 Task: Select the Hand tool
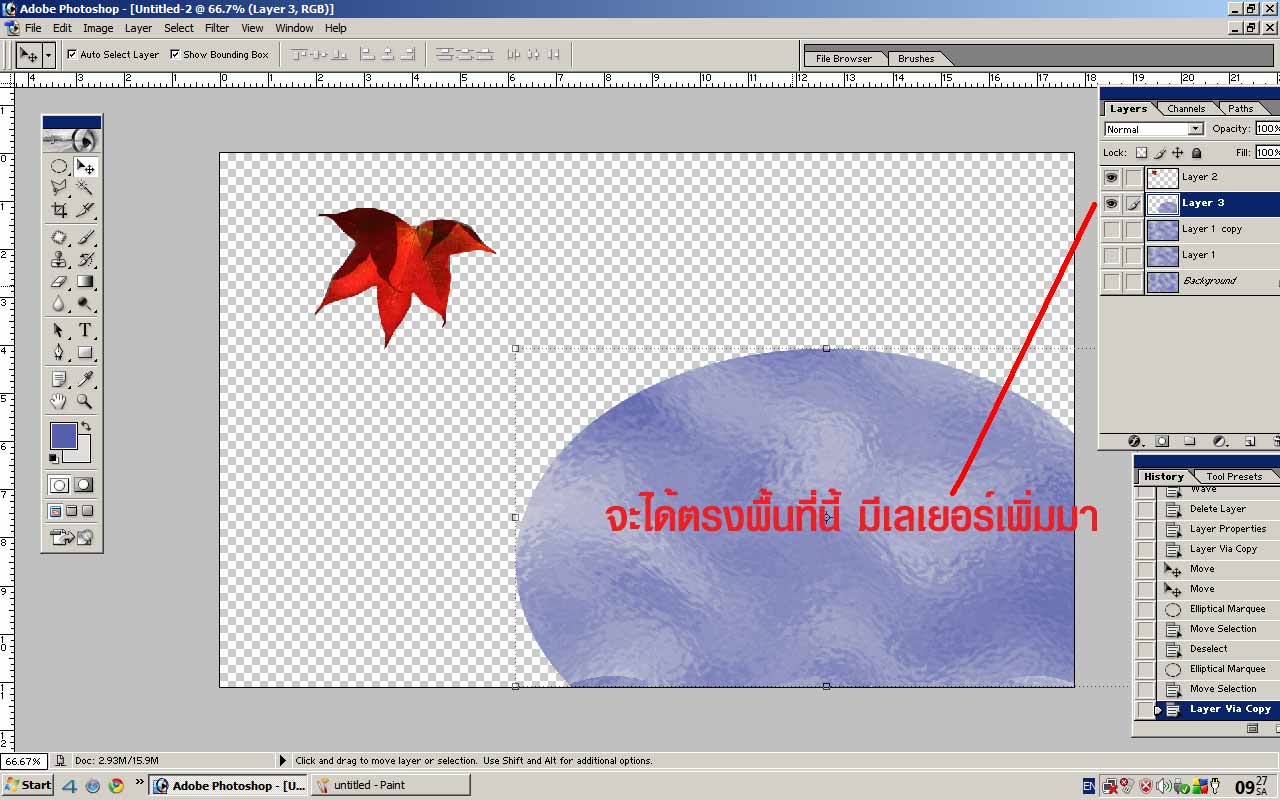point(59,401)
